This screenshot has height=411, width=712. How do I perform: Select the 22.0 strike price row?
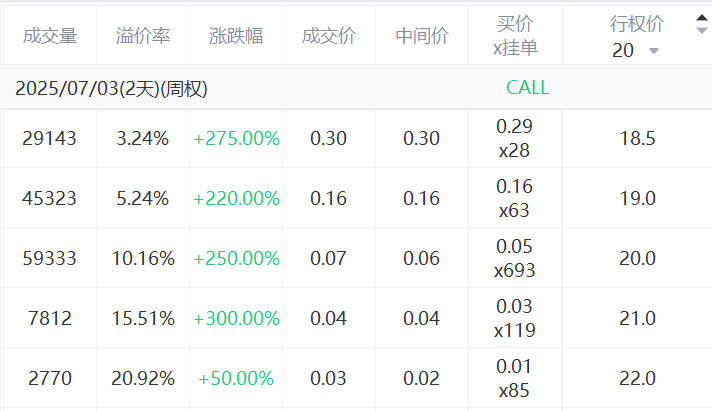coord(356,378)
